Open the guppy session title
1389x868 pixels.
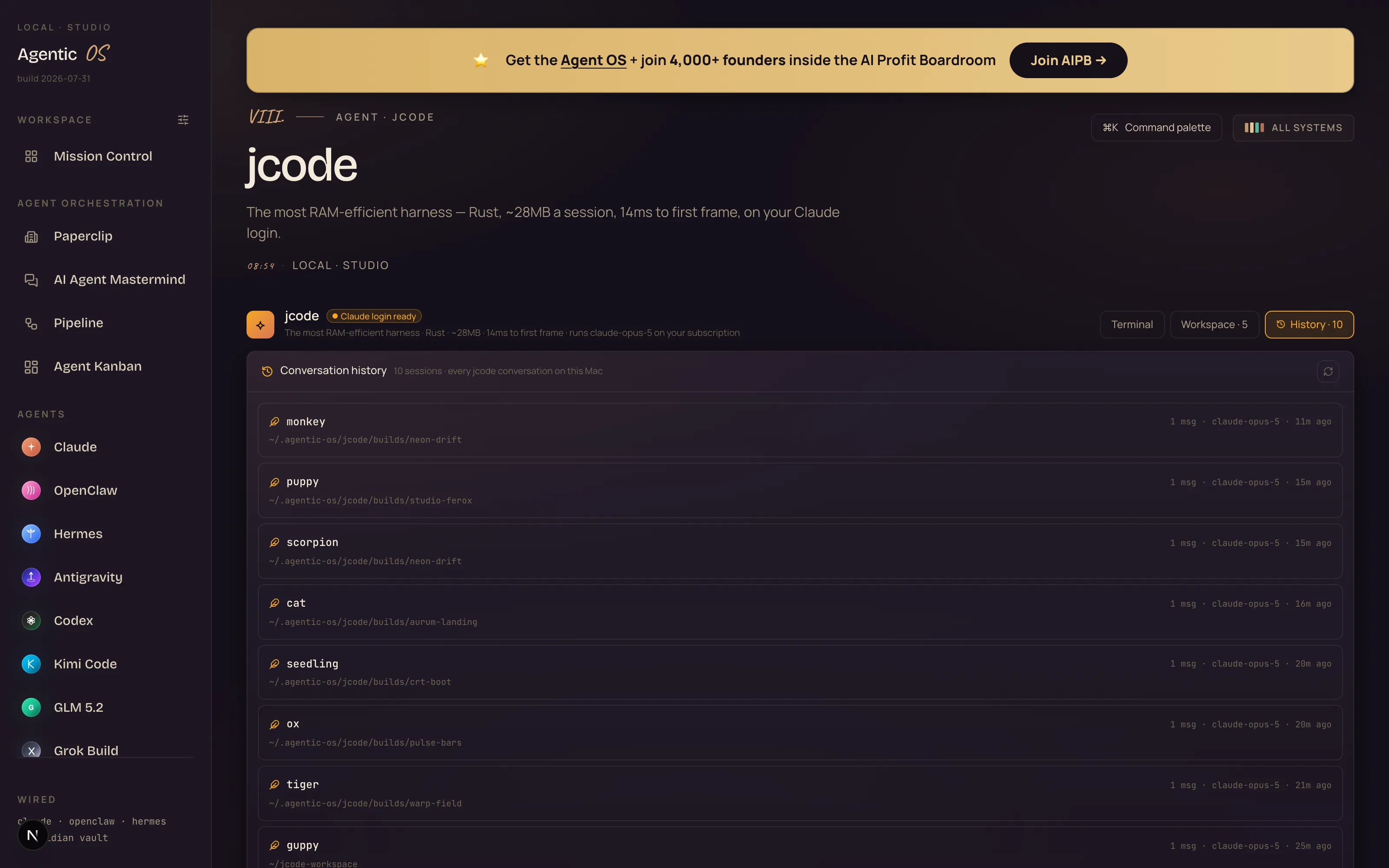pyautogui.click(x=303, y=845)
